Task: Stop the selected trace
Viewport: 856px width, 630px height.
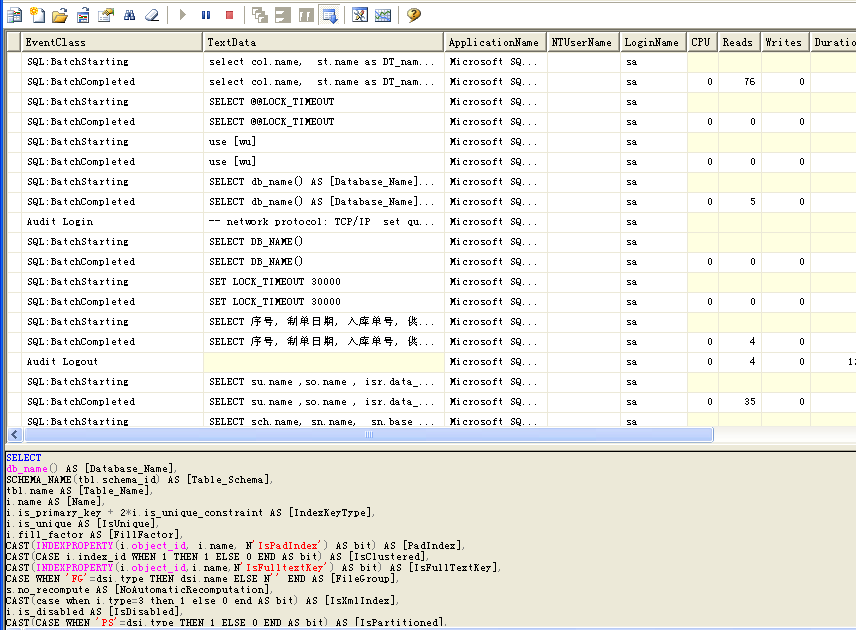Action: [x=229, y=15]
